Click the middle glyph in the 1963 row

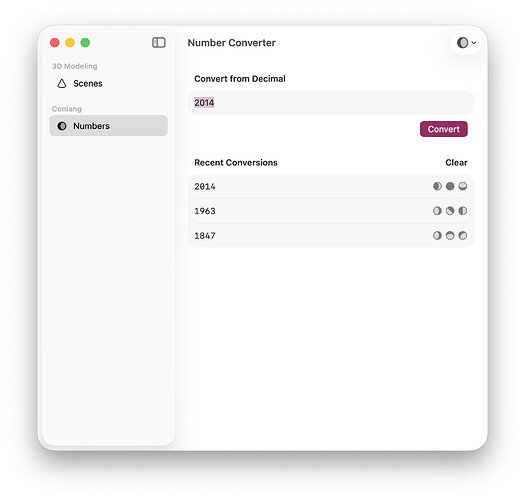coord(450,211)
